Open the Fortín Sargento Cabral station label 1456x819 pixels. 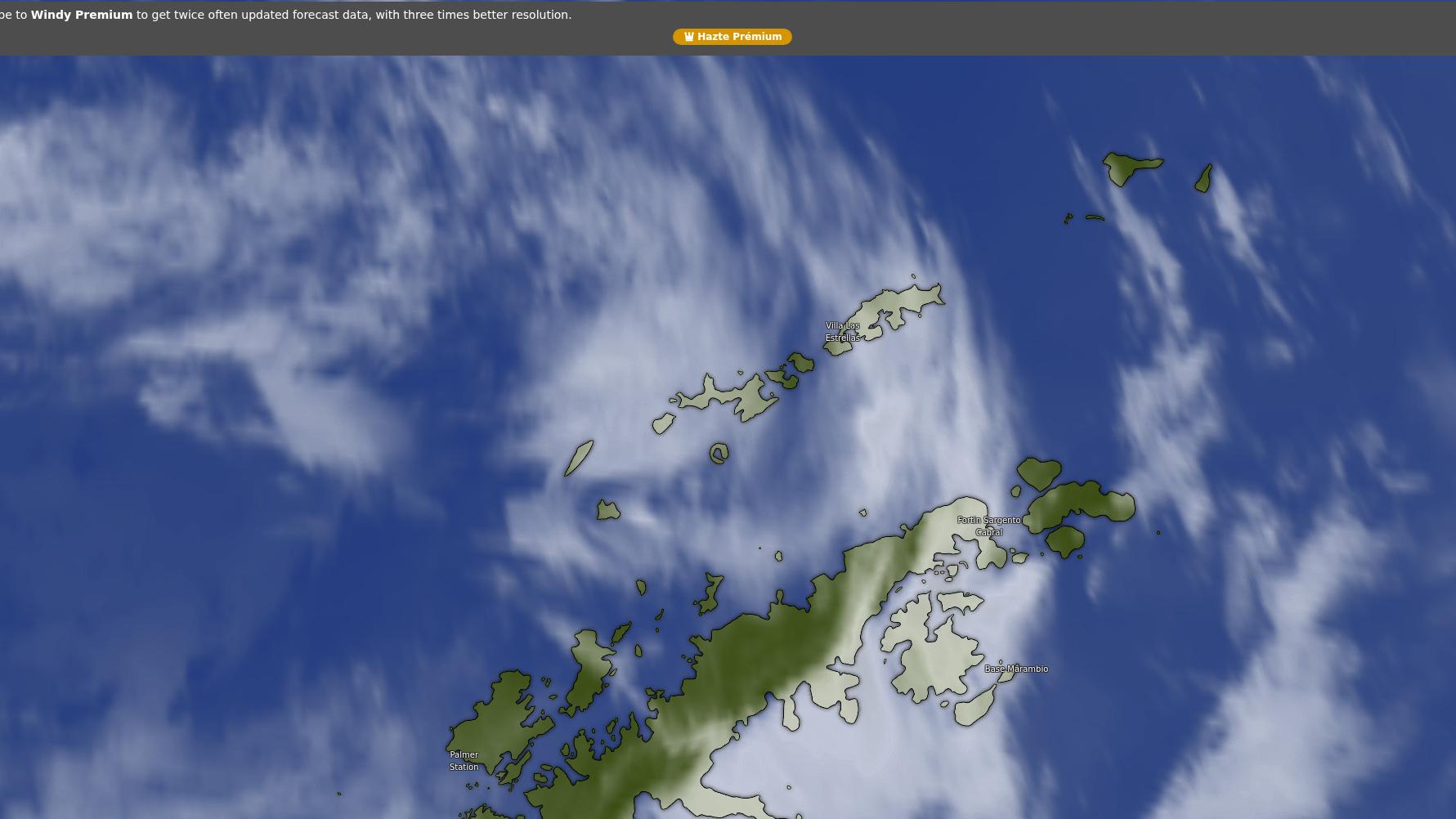tap(988, 526)
